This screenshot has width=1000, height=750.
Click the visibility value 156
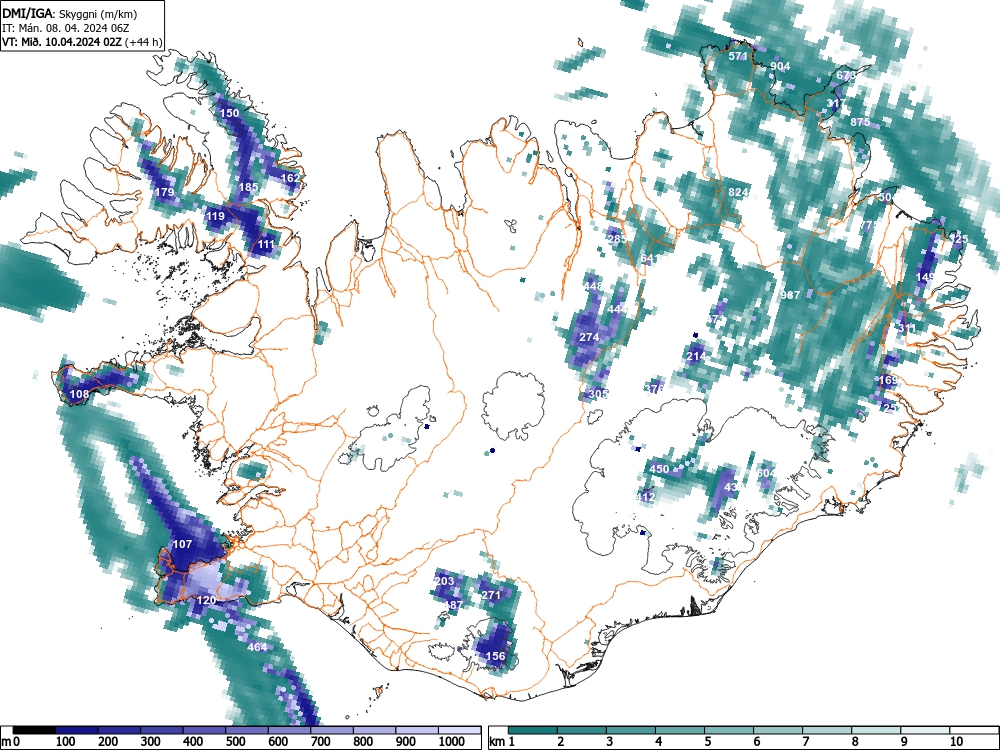point(496,656)
